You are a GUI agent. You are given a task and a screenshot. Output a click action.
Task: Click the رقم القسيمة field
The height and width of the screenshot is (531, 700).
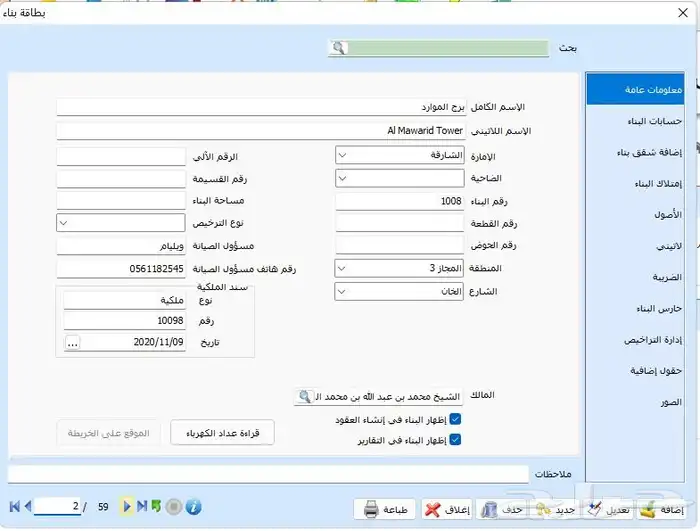pos(121,179)
